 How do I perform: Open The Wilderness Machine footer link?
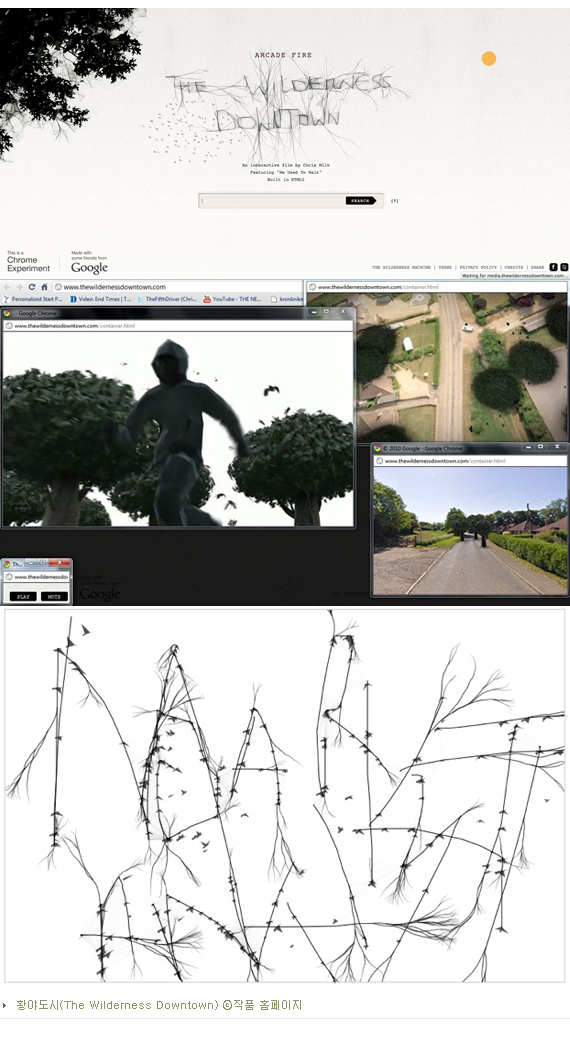[401, 267]
